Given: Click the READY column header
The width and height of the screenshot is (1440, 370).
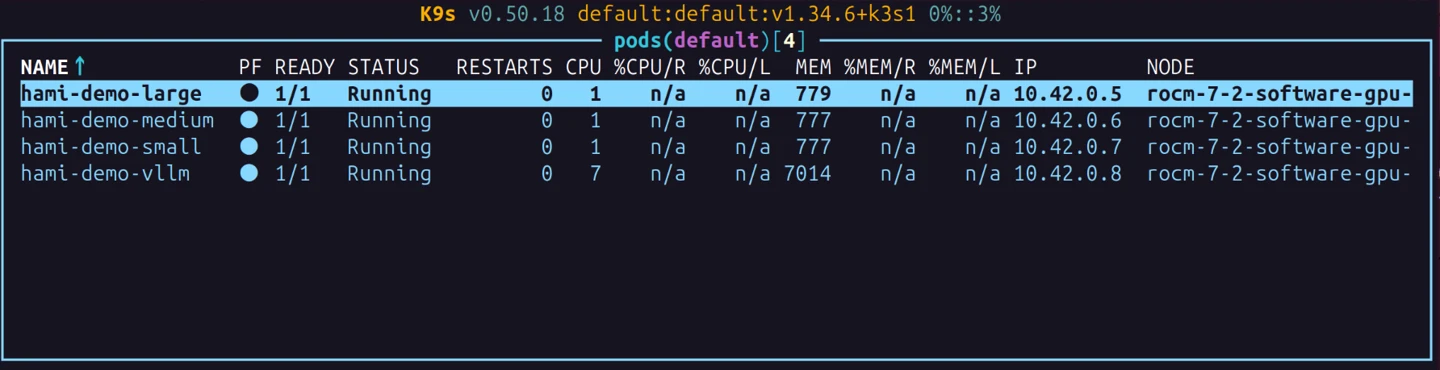Looking at the screenshot, I should pyautogui.click(x=305, y=67).
